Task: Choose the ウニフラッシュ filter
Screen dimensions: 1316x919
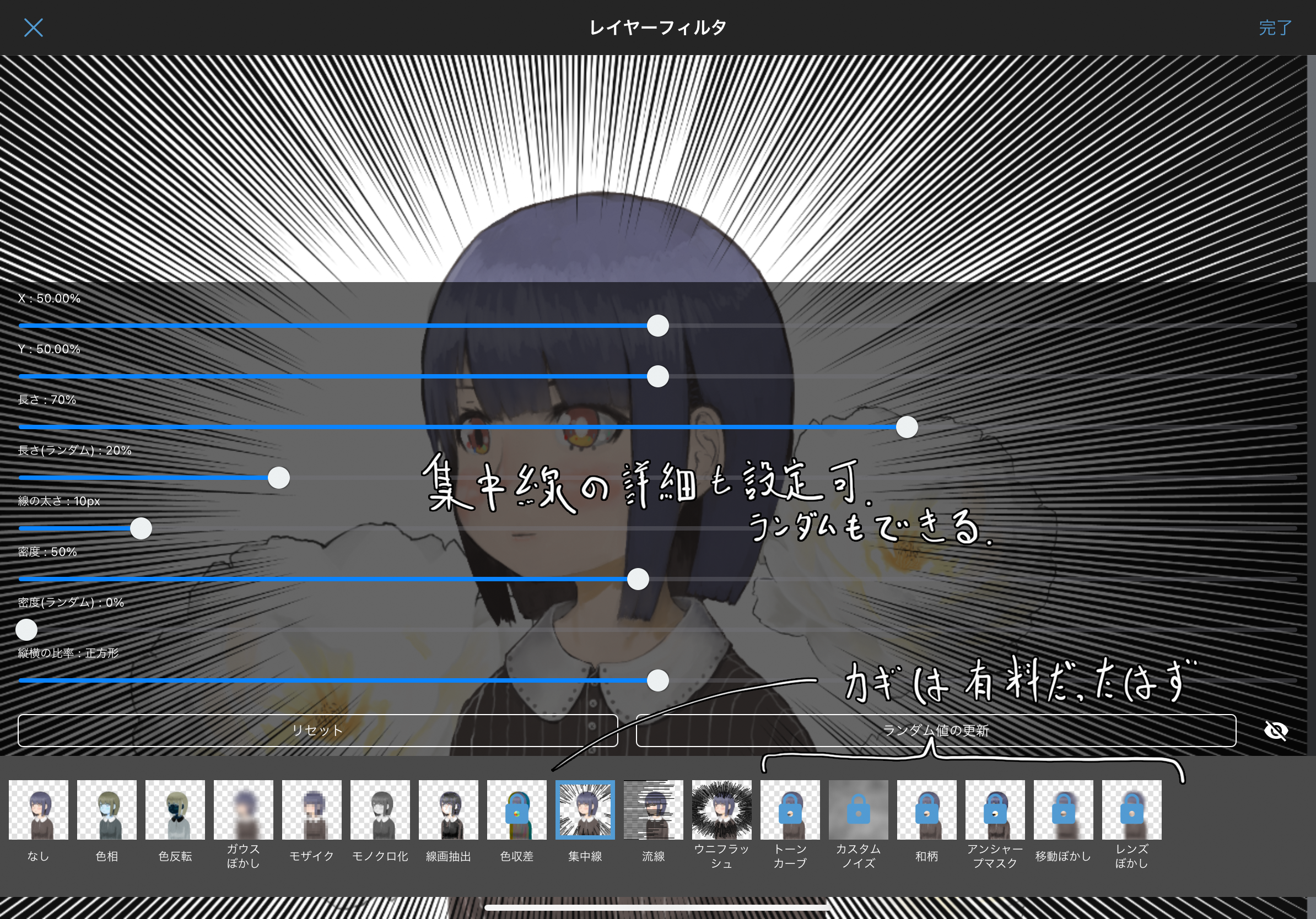Action: [x=721, y=809]
